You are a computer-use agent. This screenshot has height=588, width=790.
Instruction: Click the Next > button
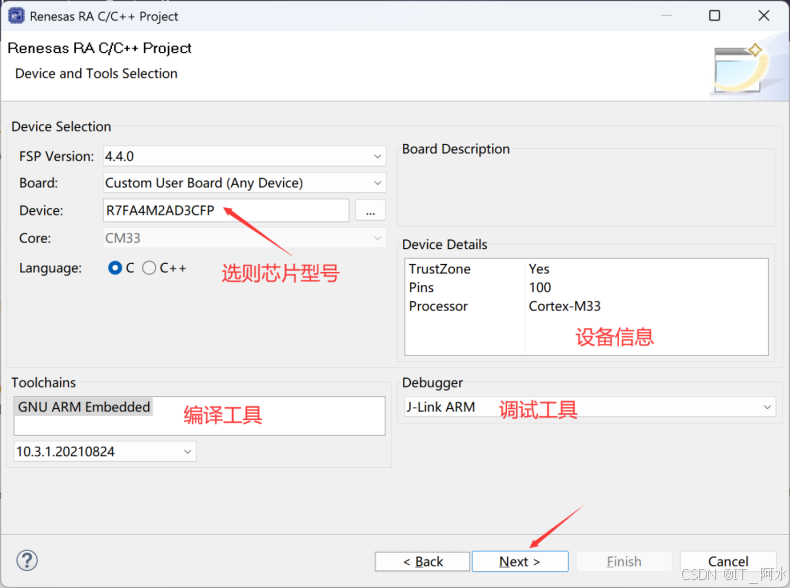pos(520,561)
